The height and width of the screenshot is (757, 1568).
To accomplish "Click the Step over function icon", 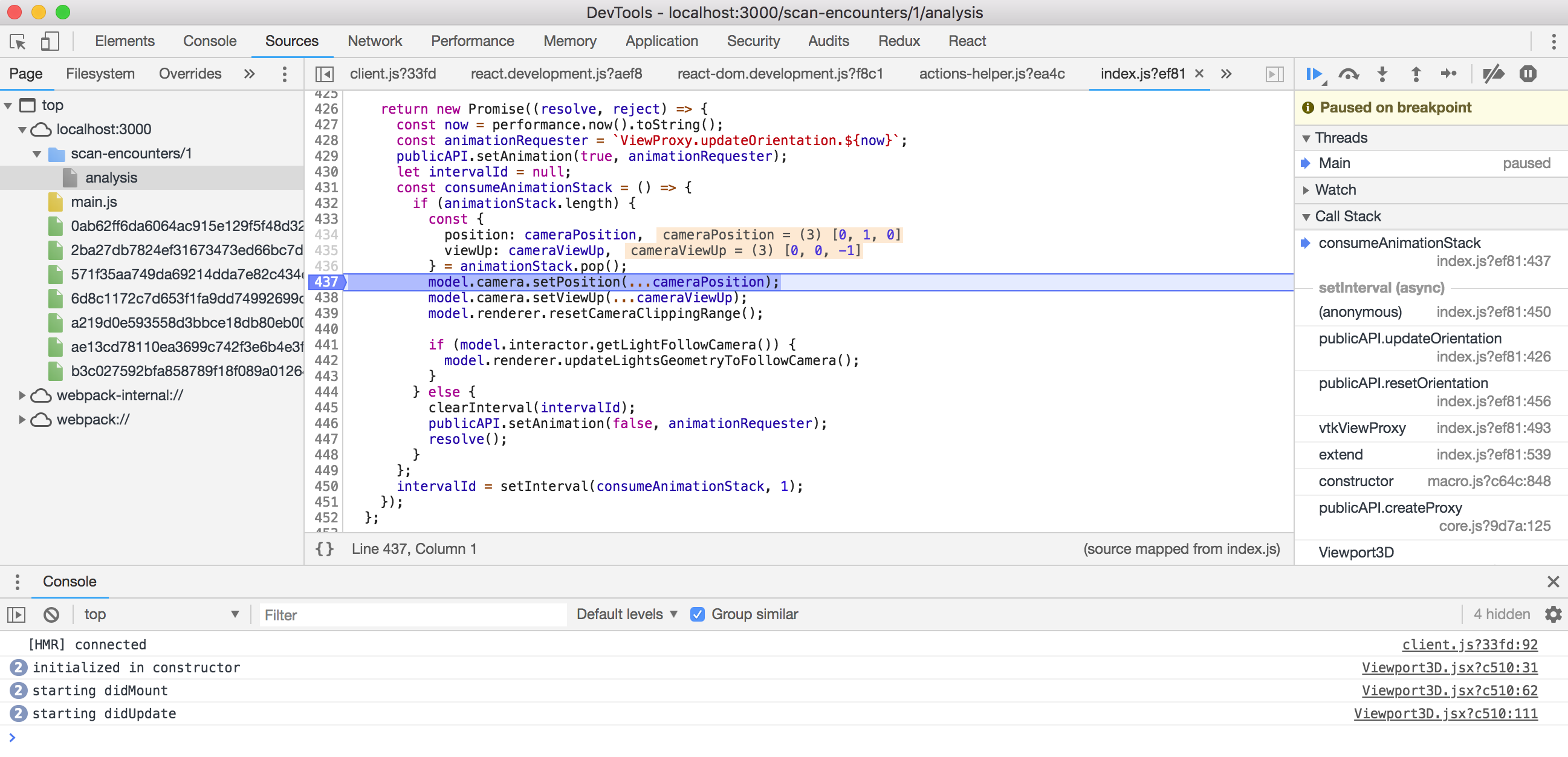I will click(1348, 74).
